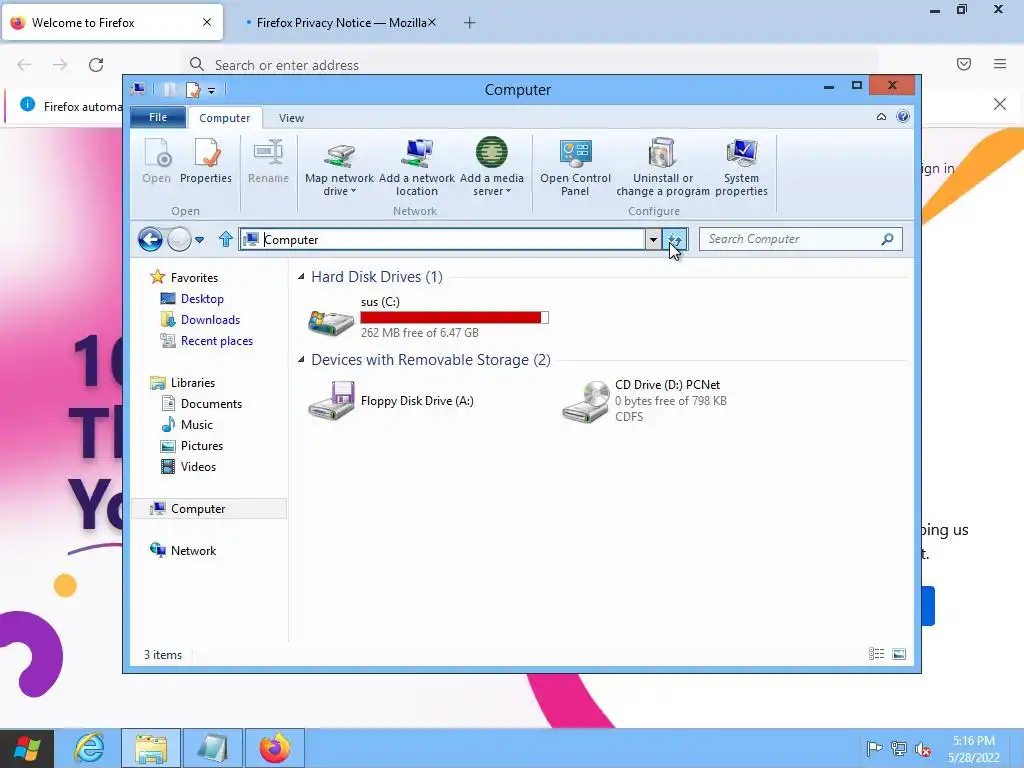
Task: Open Explorer Help question mark icon
Action: 903,116
